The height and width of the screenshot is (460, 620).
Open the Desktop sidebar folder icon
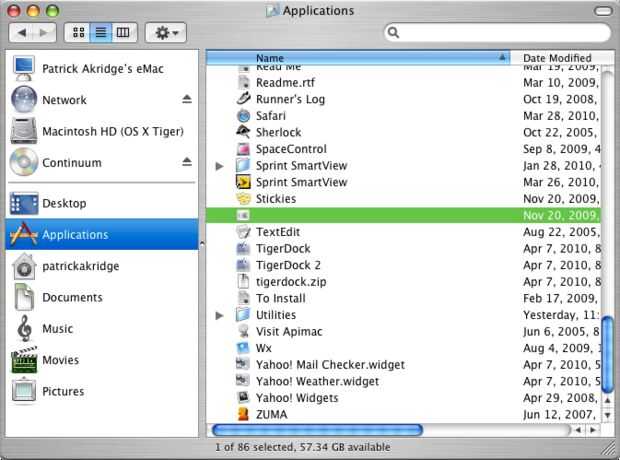coord(24,203)
